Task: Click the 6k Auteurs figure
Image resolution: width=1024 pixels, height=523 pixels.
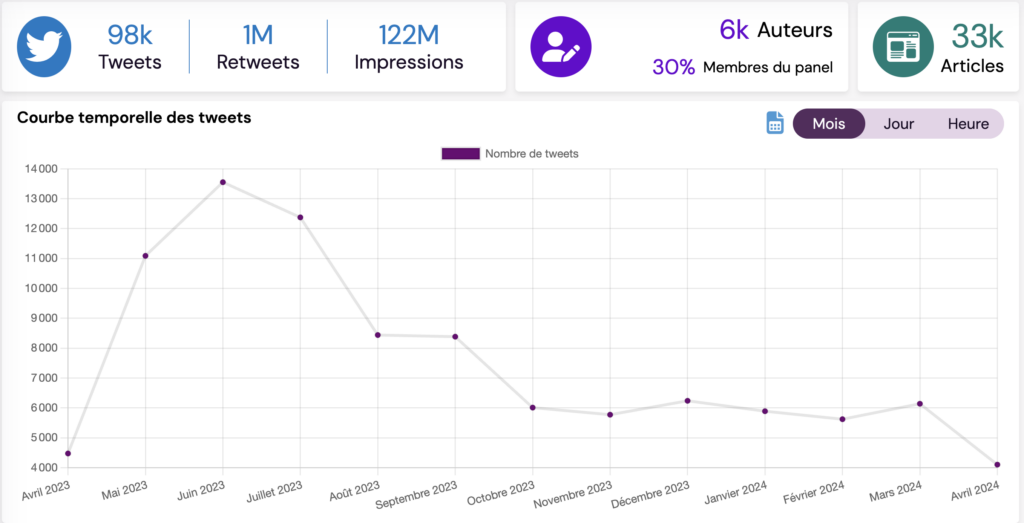Action: 775,30
